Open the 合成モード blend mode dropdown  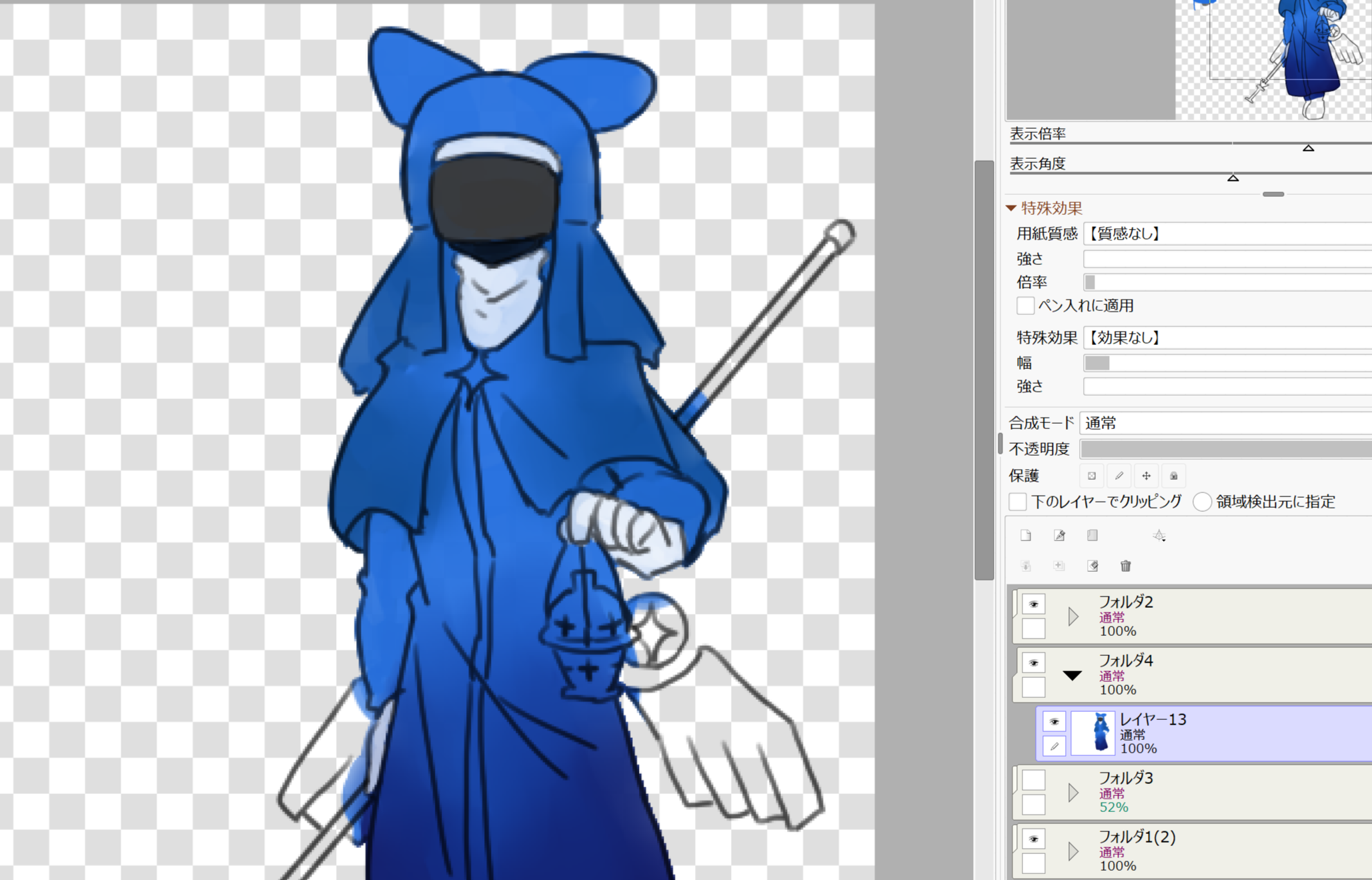(x=1225, y=423)
